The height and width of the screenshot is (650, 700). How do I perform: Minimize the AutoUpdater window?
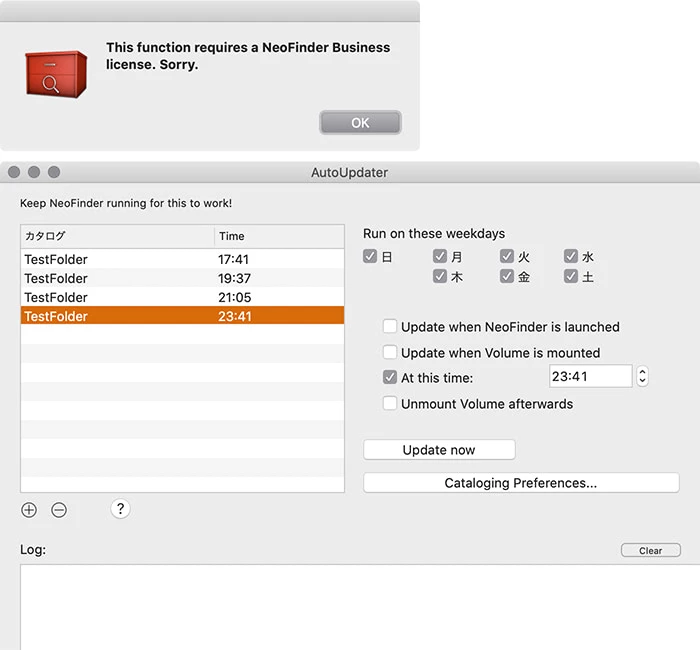(34, 172)
